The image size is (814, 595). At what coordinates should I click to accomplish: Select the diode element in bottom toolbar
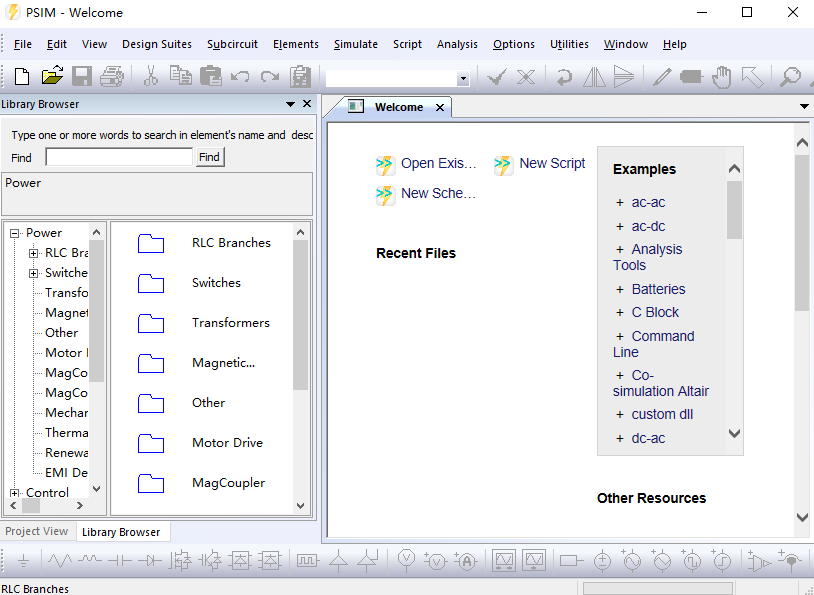coord(149,561)
